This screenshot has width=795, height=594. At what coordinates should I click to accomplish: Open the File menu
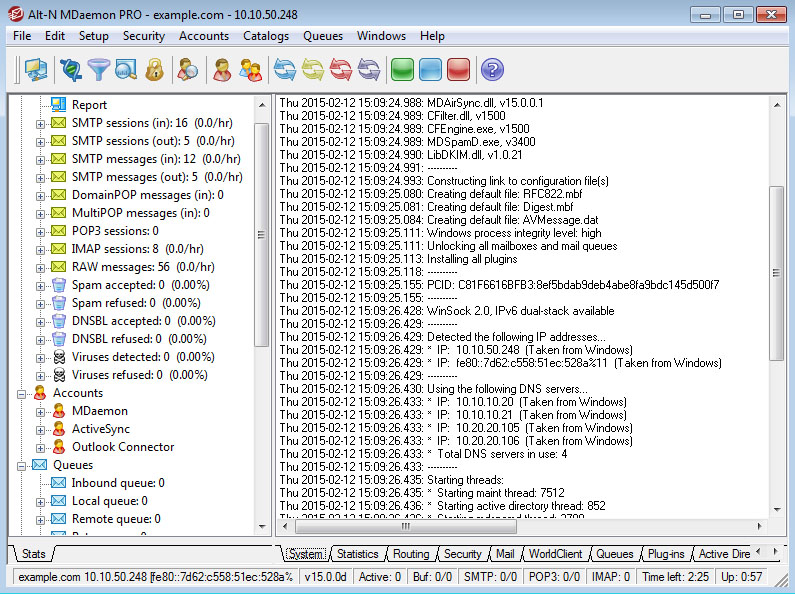[x=22, y=36]
